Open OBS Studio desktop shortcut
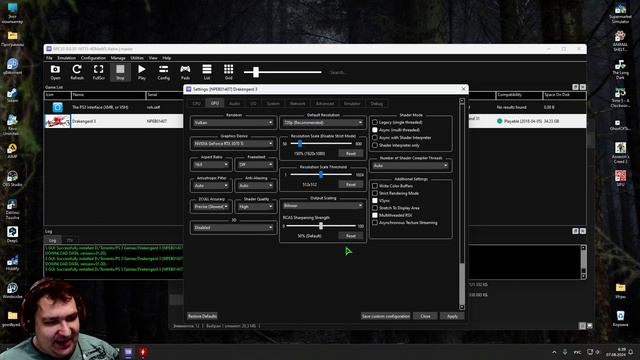 click(12, 178)
